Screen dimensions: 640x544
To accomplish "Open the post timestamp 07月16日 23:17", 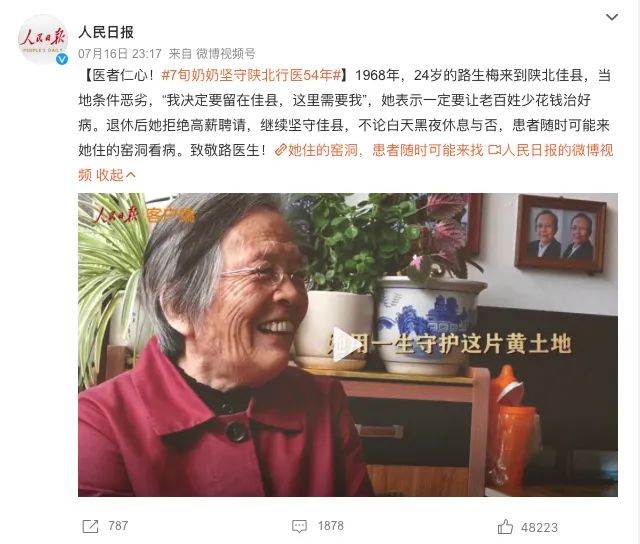I will (120, 53).
